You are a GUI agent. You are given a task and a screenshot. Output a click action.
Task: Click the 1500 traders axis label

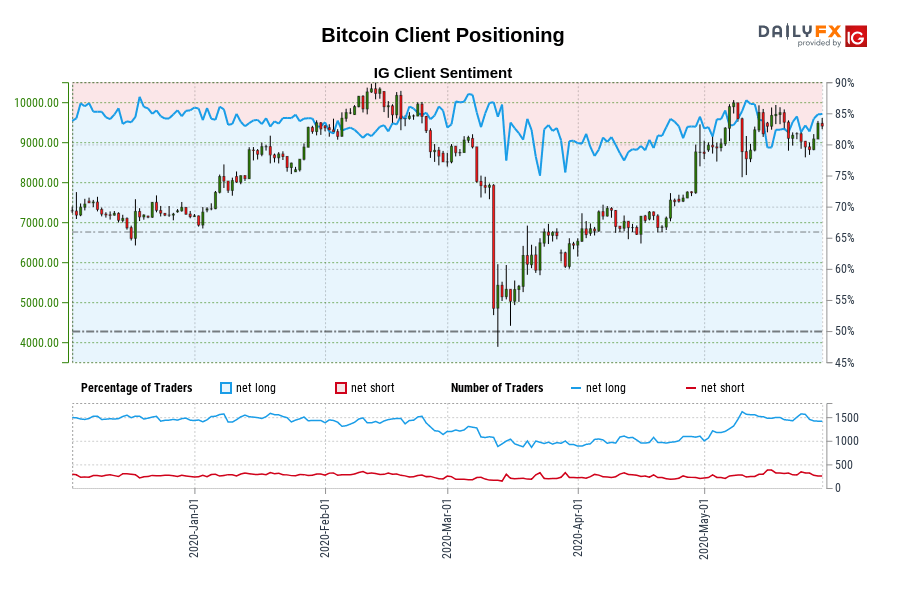pos(847,418)
